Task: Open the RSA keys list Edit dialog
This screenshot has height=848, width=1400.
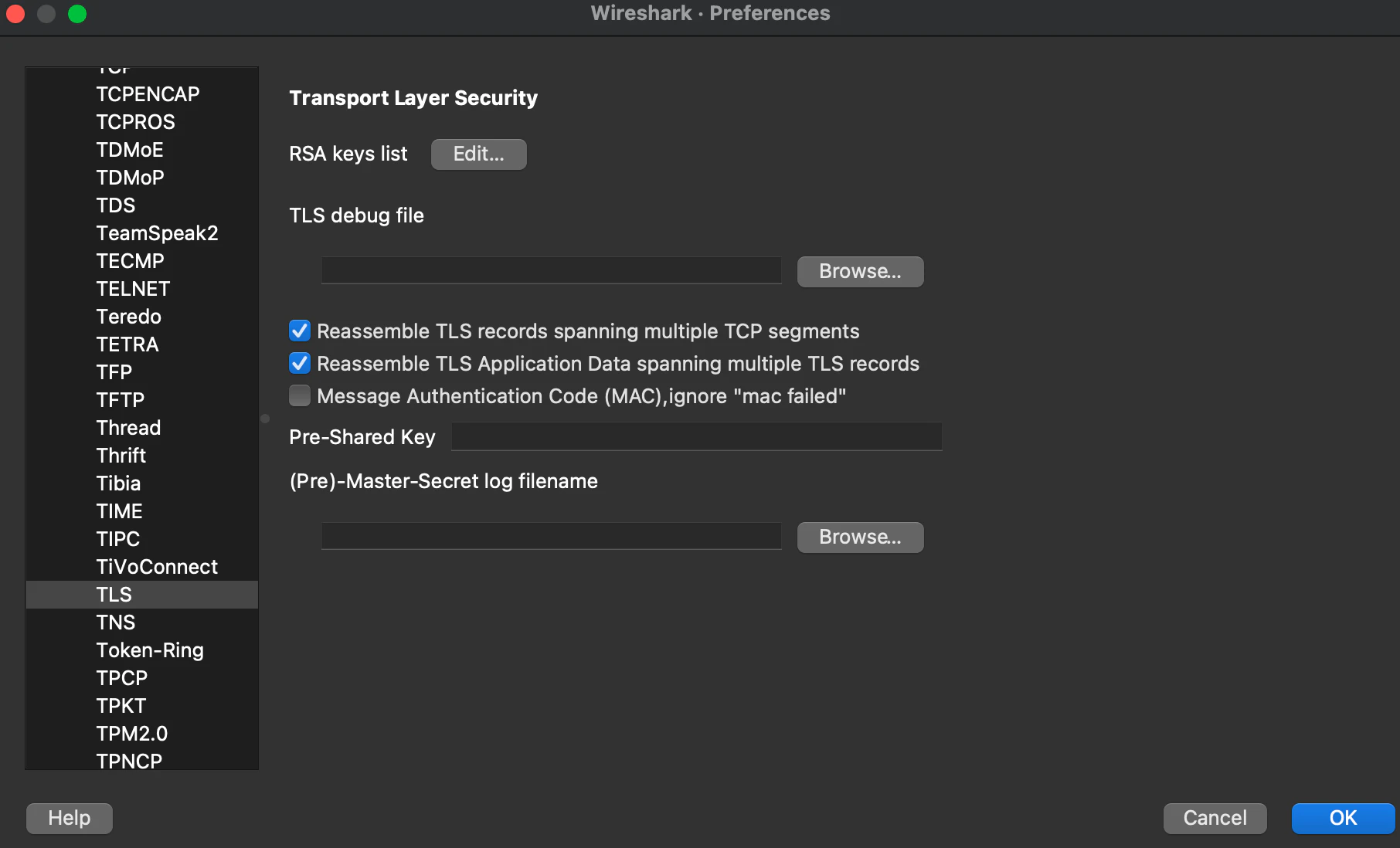Action: pyautogui.click(x=478, y=154)
